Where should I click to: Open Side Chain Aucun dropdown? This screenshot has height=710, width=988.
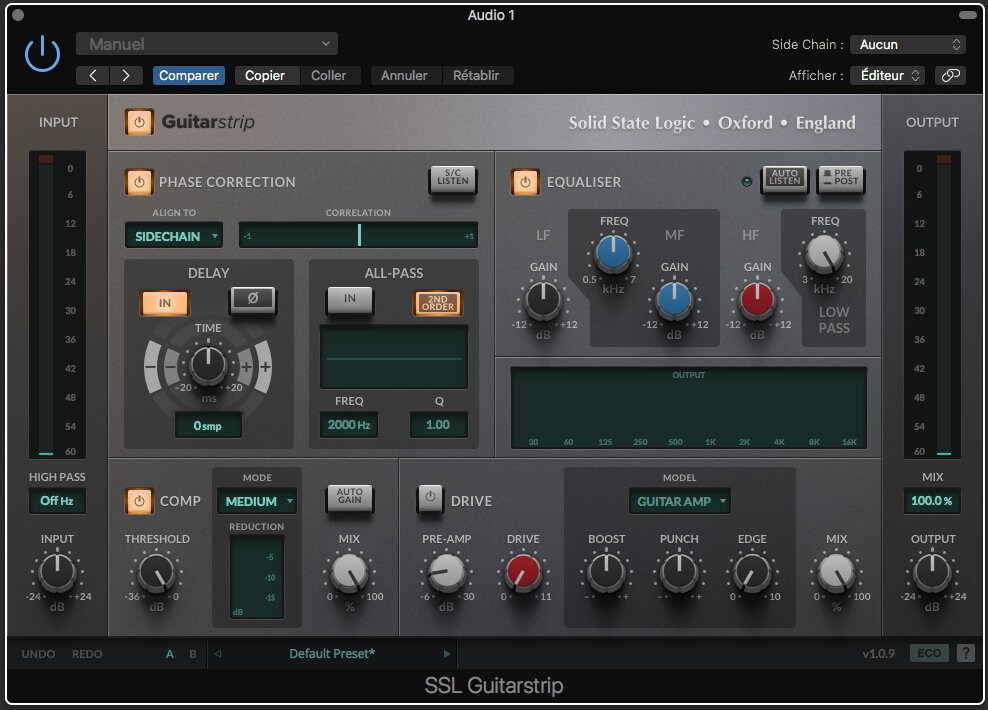pos(908,45)
